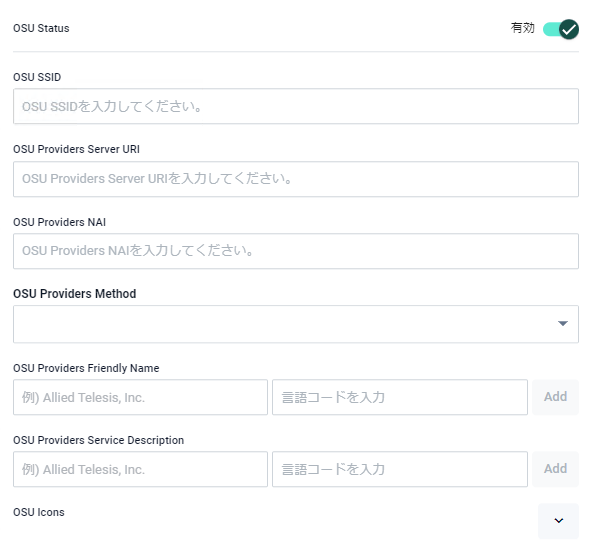This screenshot has height=559, width=593.
Task: Click the OSU Providers Method label
Action: [x=75, y=294]
